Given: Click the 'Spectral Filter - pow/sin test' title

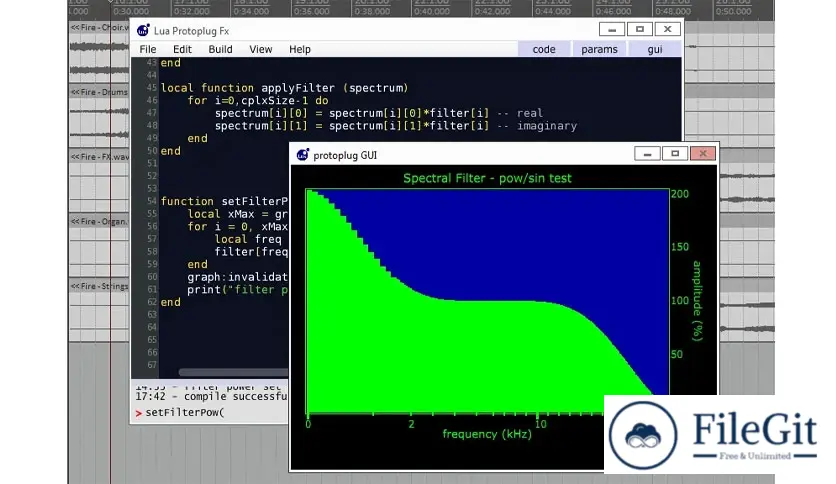Looking at the screenshot, I should (x=487, y=178).
